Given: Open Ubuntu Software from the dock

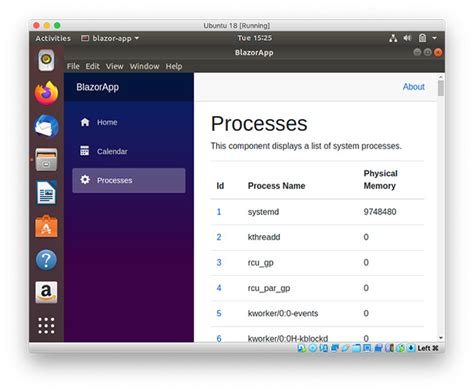Looking at the screenshot, I should [x=46, y=226].
